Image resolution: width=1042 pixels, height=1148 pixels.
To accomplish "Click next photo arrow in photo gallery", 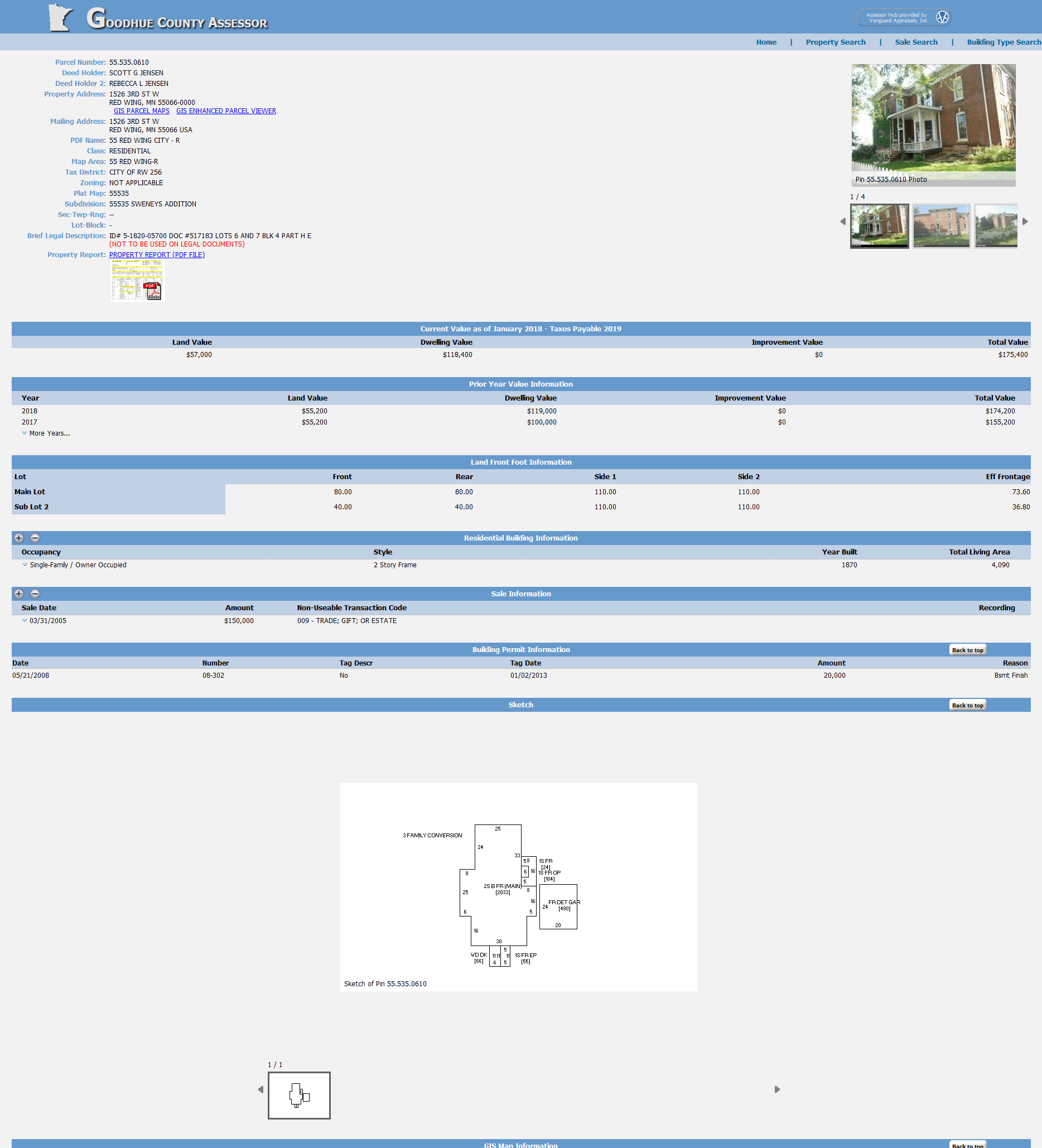I will point(1025,221).
